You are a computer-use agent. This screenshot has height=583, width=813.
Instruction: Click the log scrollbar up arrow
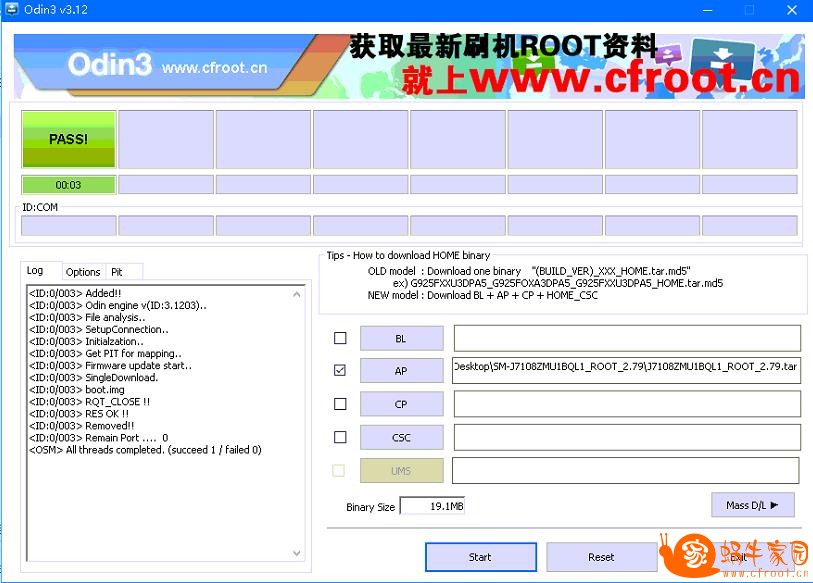(297, 294)
